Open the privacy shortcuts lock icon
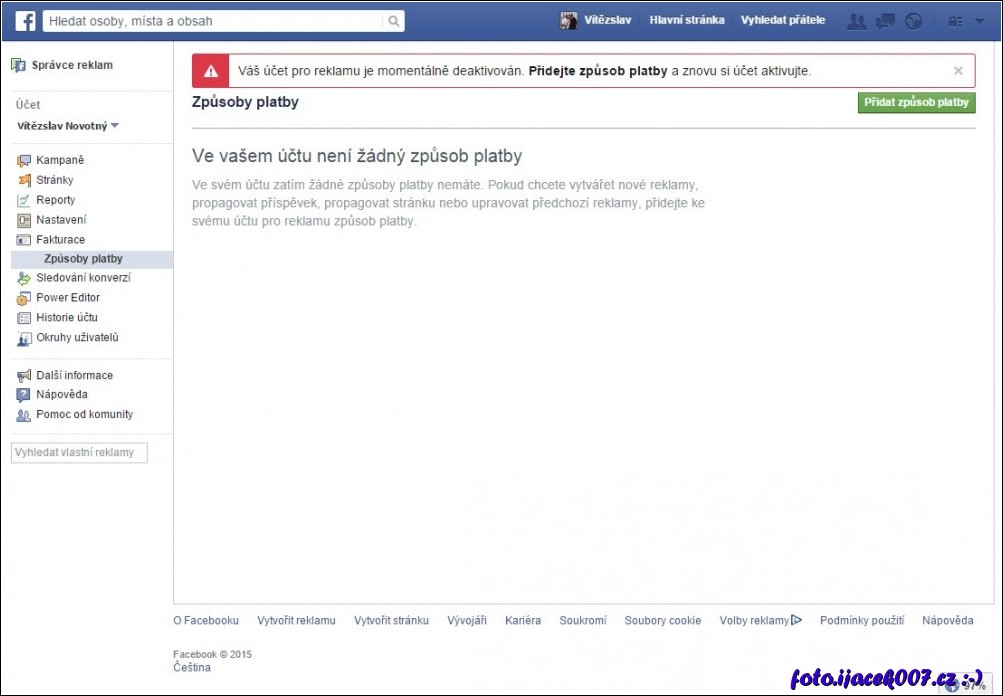This screenshot has width=1003, height=696. (956, 21)
